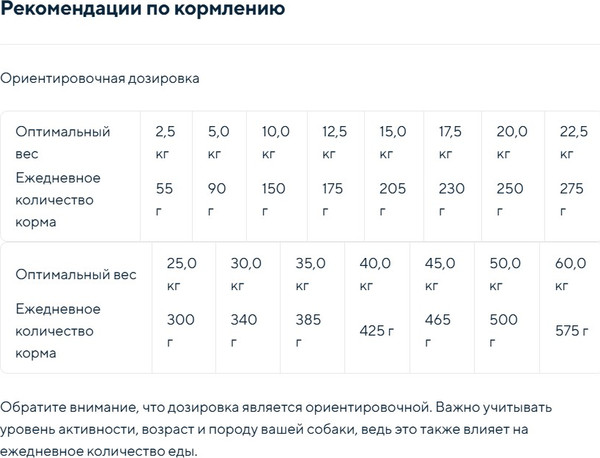Screen dimensions: 600x458
Task: Select the 55 г daily amount cell
Action: click(165, 199)
